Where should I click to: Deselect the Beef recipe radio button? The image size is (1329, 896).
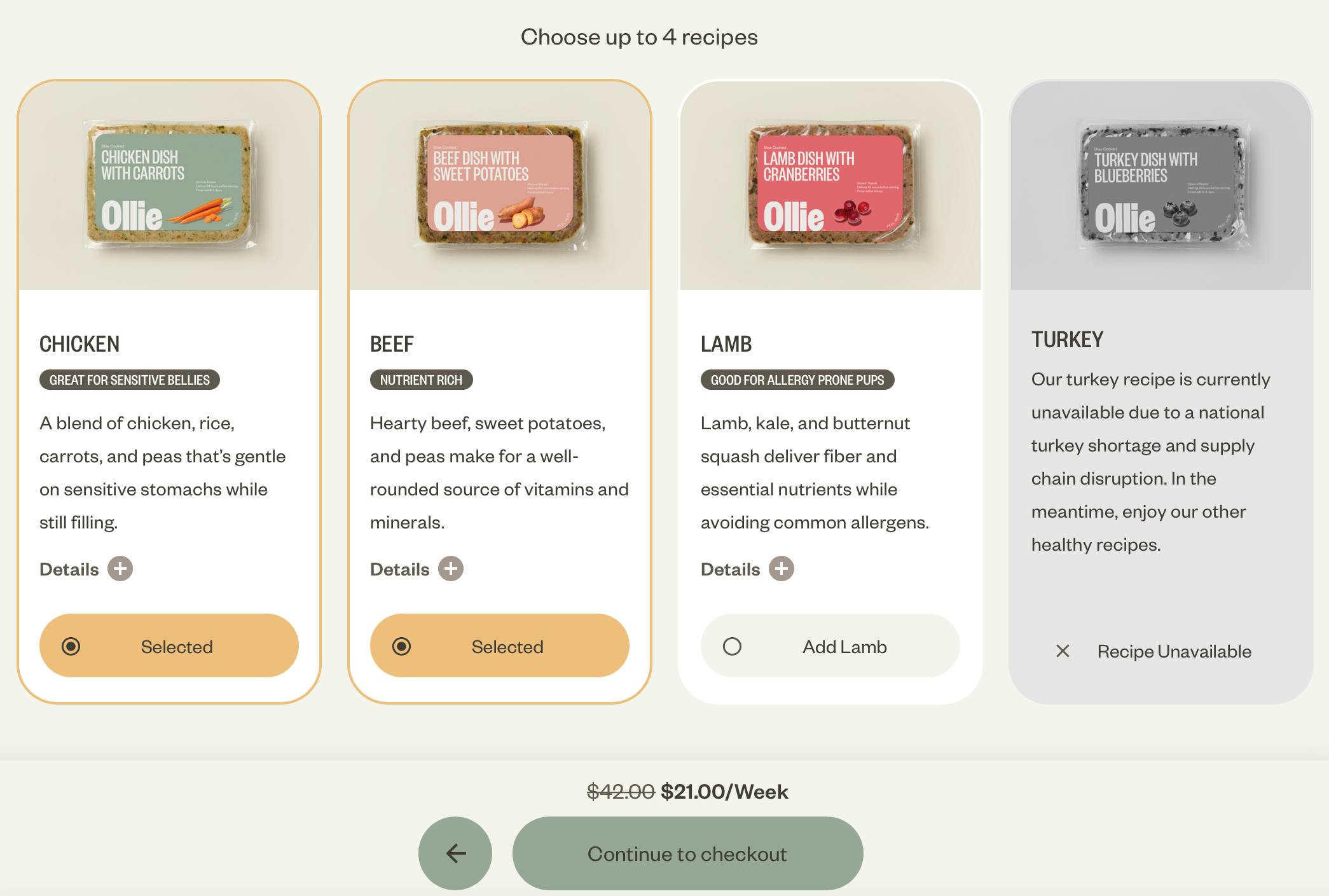[x=402, y=646]
